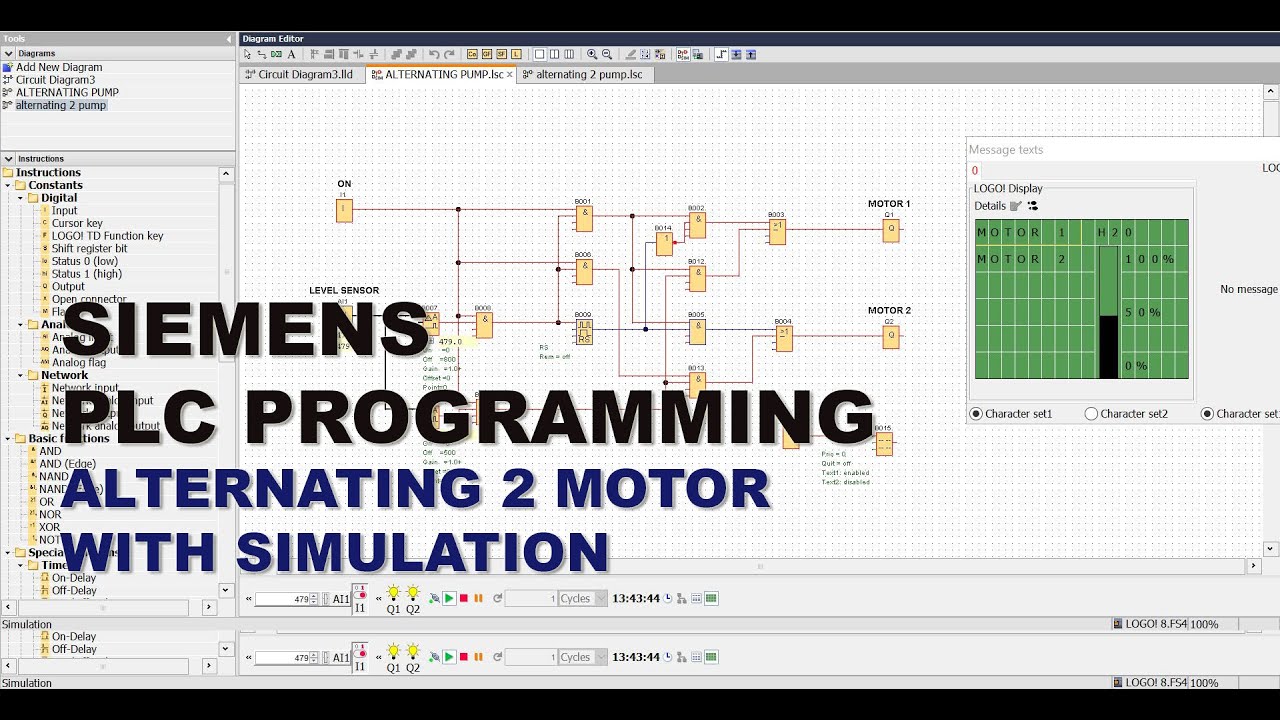Click the Q2 output lamp indicator
The image size is (1280, 720).
pos(413,598)
